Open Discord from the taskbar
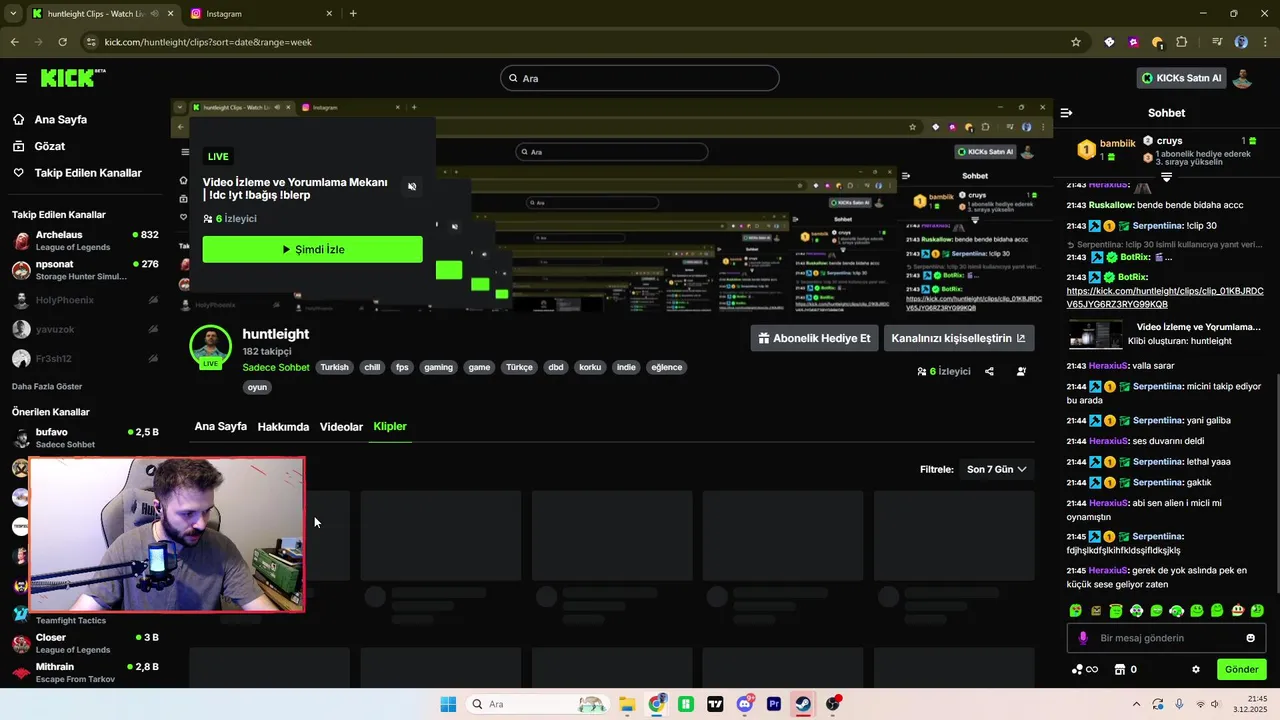The width and height of the screenshot is (1280, 720). pyautogui.click(x=745, y=704)
